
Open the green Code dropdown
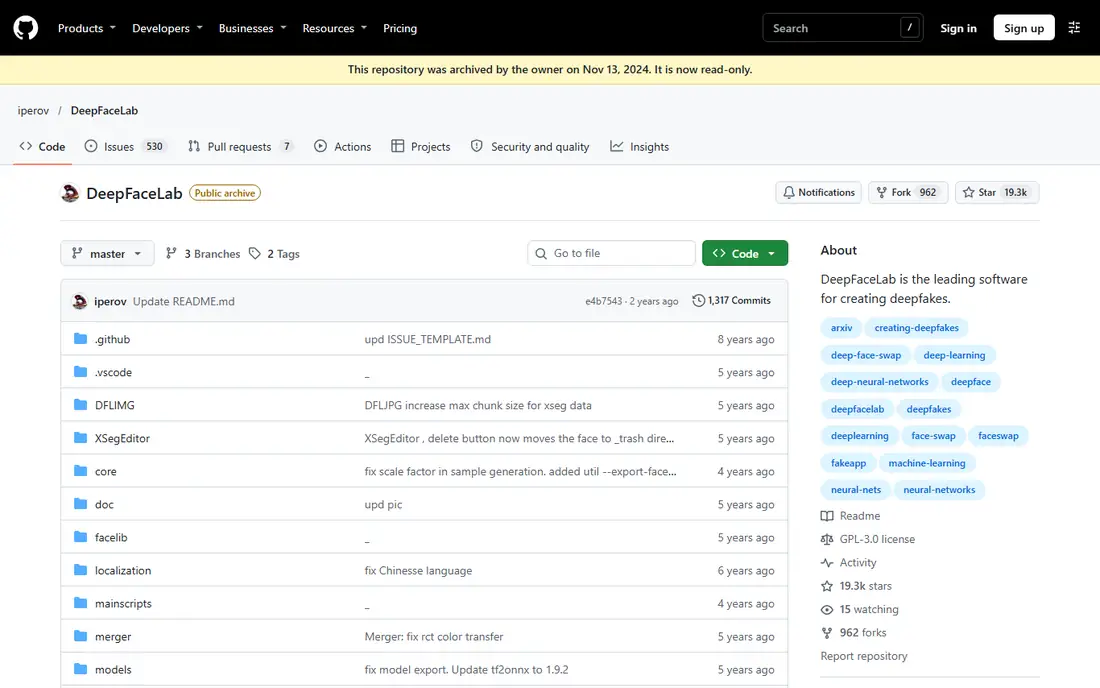point(744,253)
